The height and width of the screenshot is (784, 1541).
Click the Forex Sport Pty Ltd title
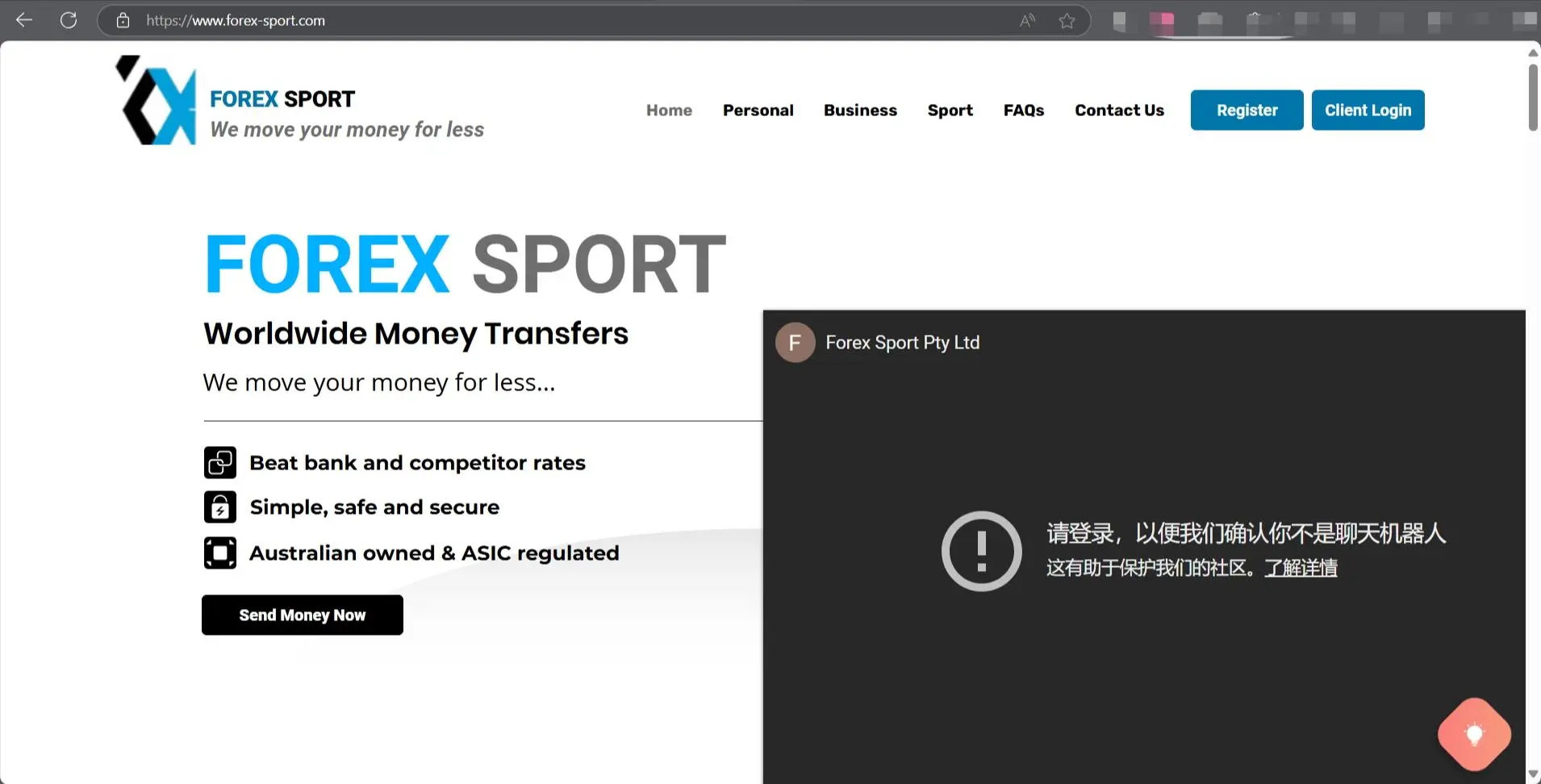[902, 343]
